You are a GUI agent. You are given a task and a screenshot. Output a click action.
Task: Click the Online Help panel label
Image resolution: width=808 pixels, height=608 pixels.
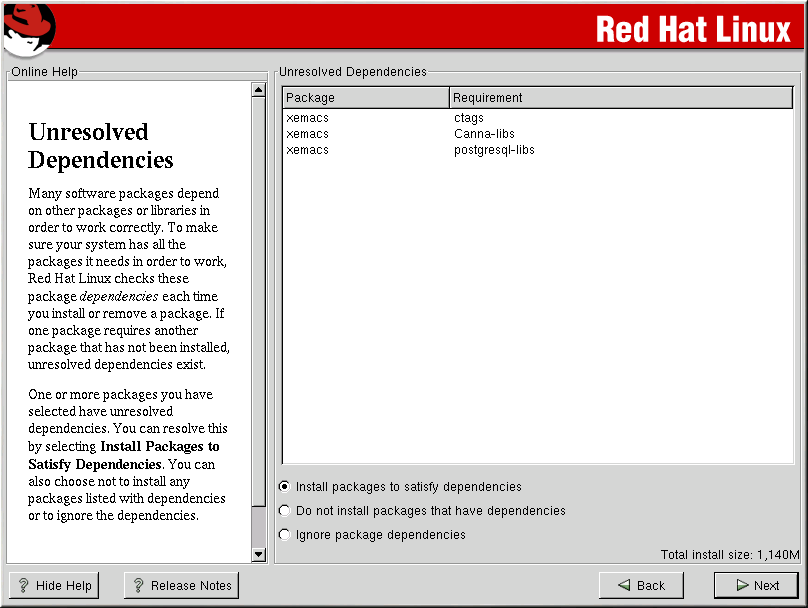[44, 72]
